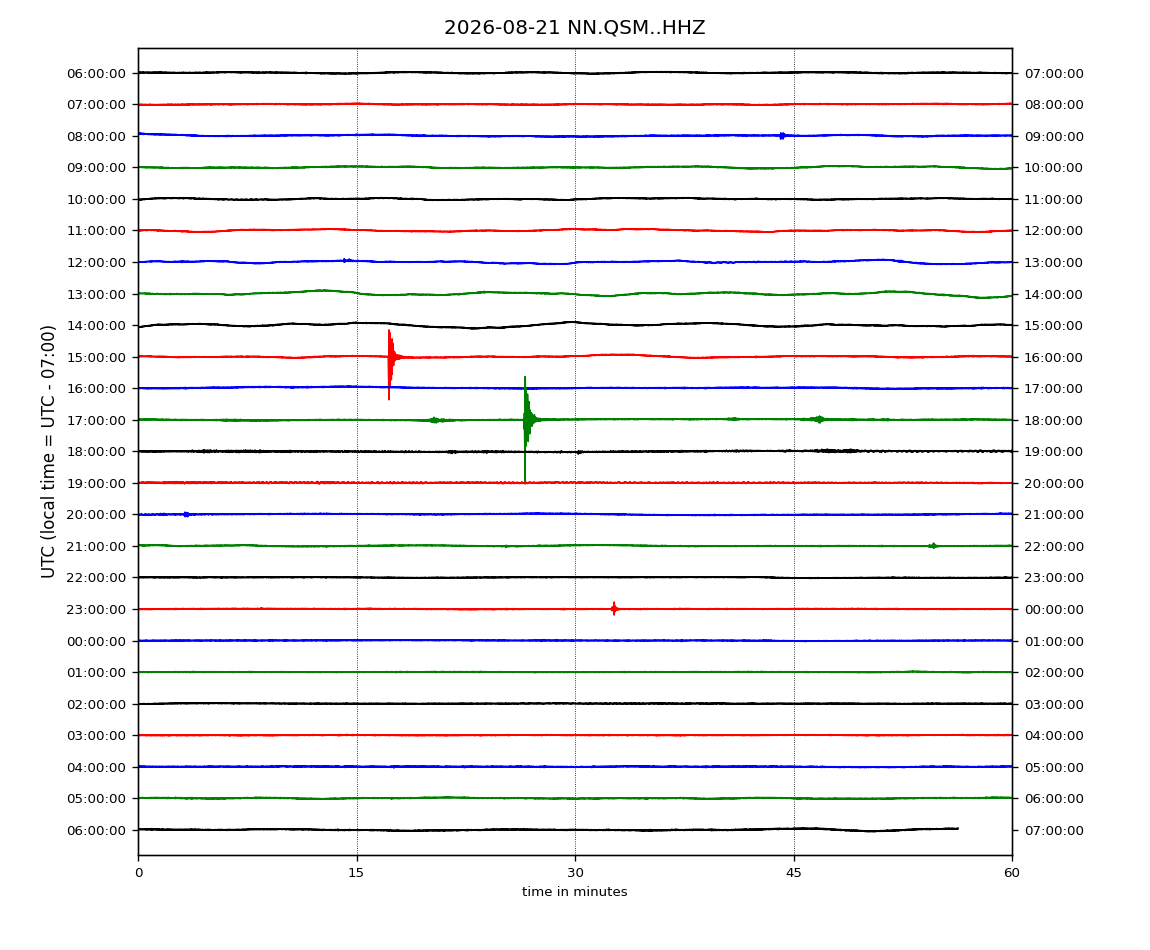Click the x-axis tick label 60
This screenshot has height=950, width=1150.
pyautogui.click(x=1012, y=872)
